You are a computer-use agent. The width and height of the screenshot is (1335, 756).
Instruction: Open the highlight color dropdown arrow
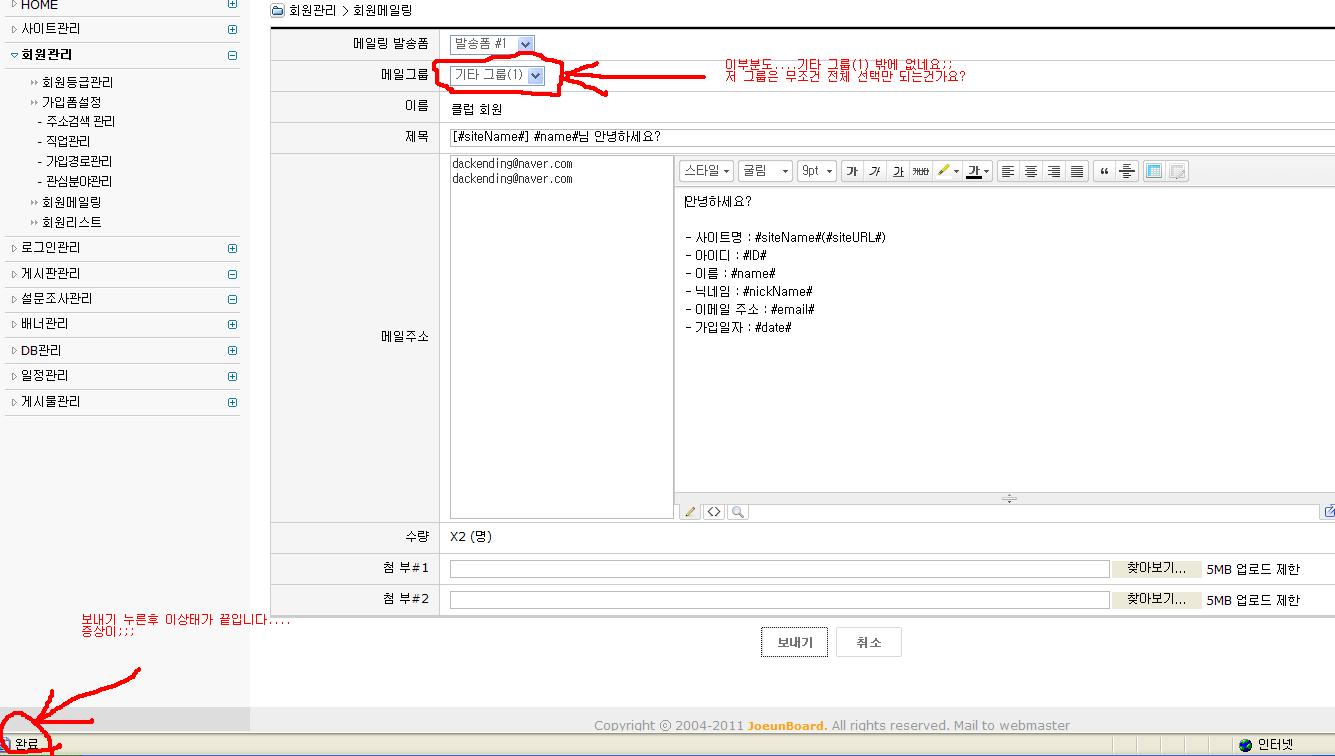pyautogui.click(x=957, y=171)
